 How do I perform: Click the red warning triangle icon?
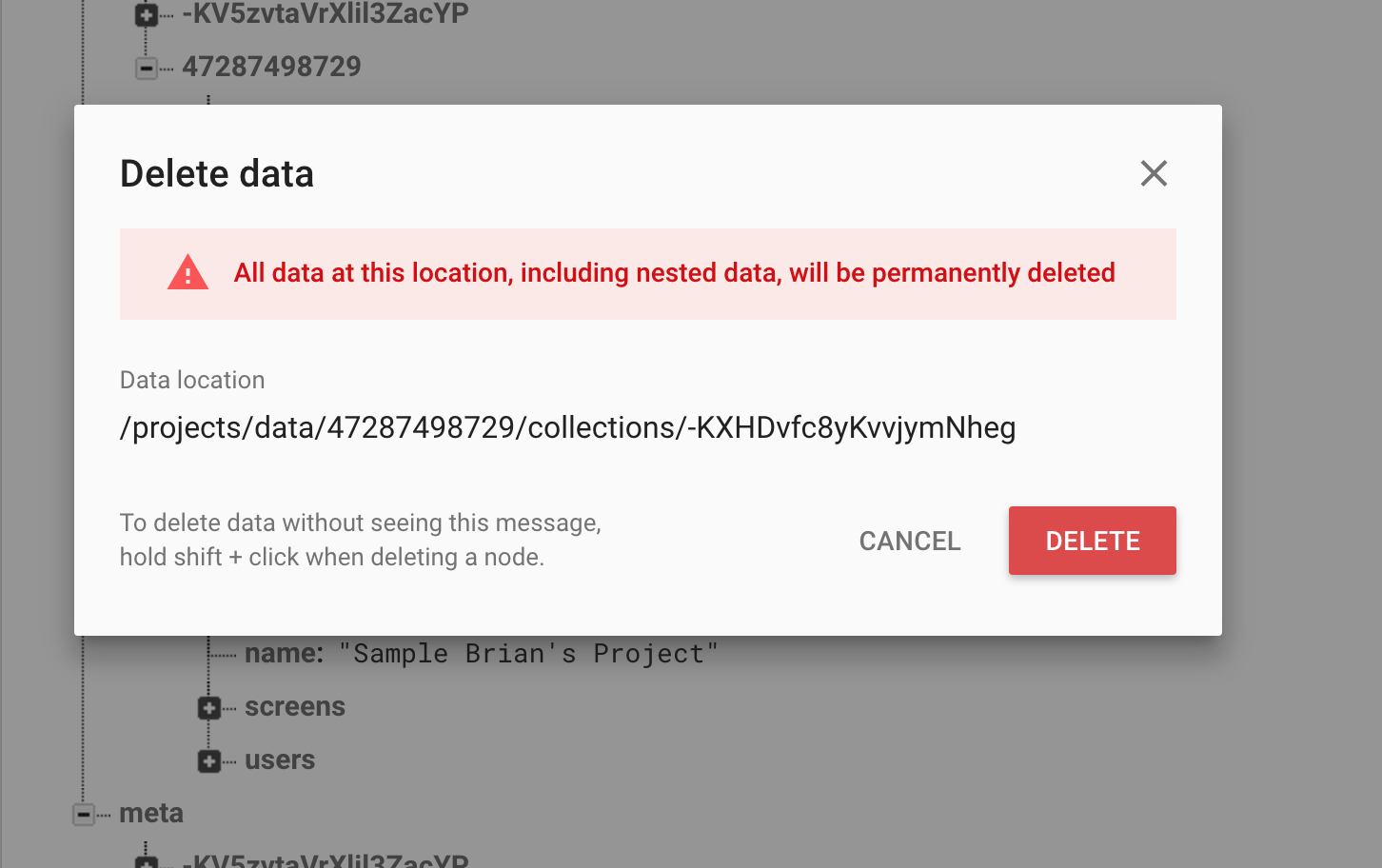click(188, 273)
